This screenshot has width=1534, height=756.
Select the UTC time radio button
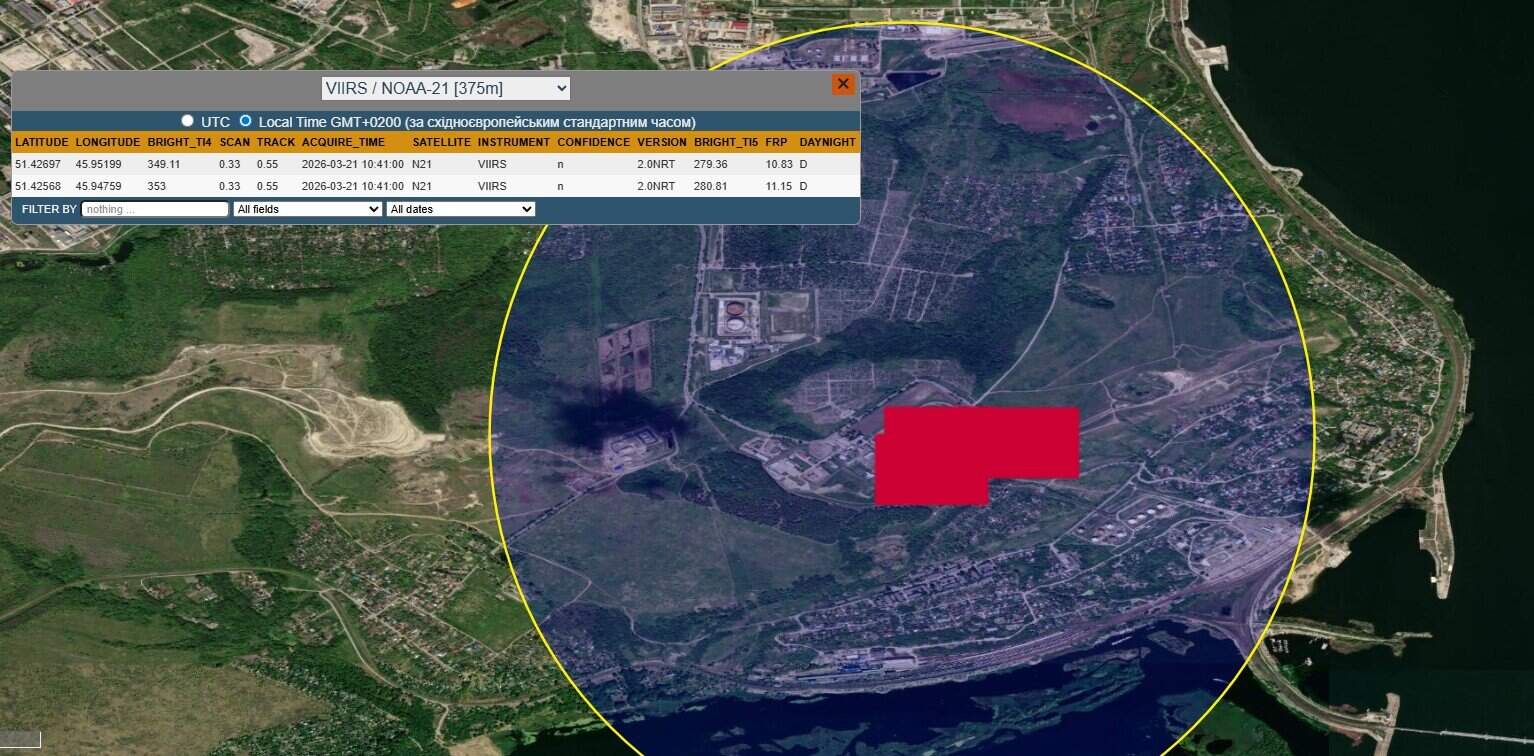(187, 121)
